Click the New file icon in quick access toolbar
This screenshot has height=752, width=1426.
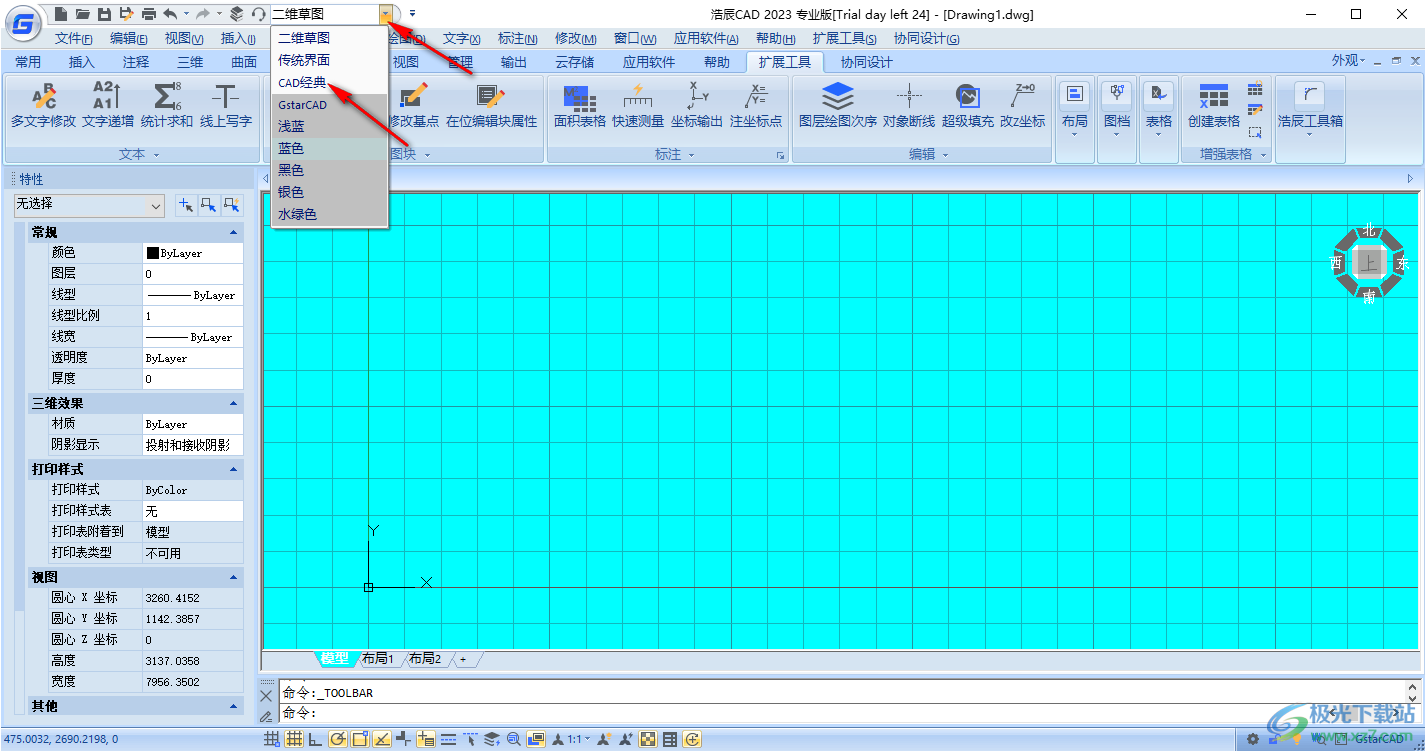62,14
